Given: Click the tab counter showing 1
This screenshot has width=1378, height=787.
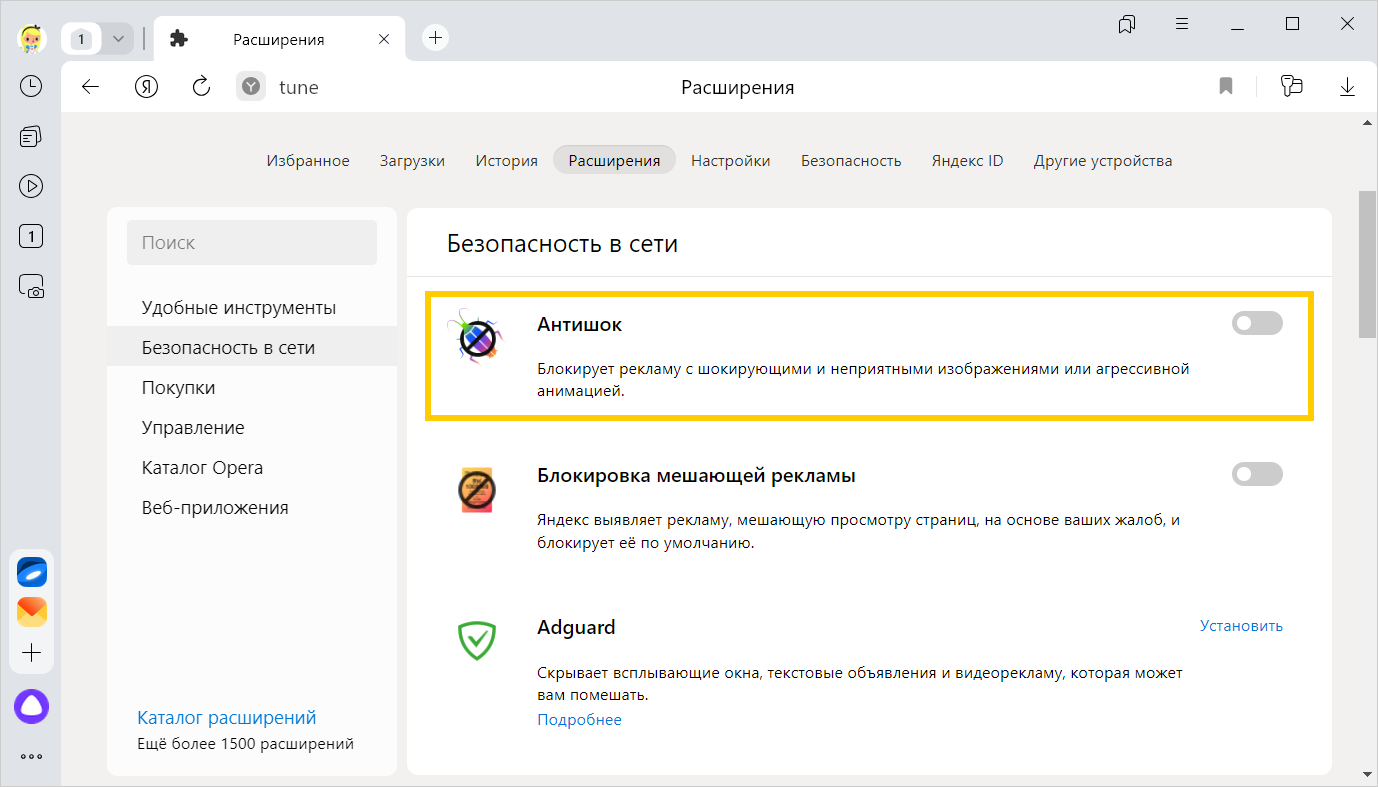Looking at the screenshot, I should tap(82, 39).
